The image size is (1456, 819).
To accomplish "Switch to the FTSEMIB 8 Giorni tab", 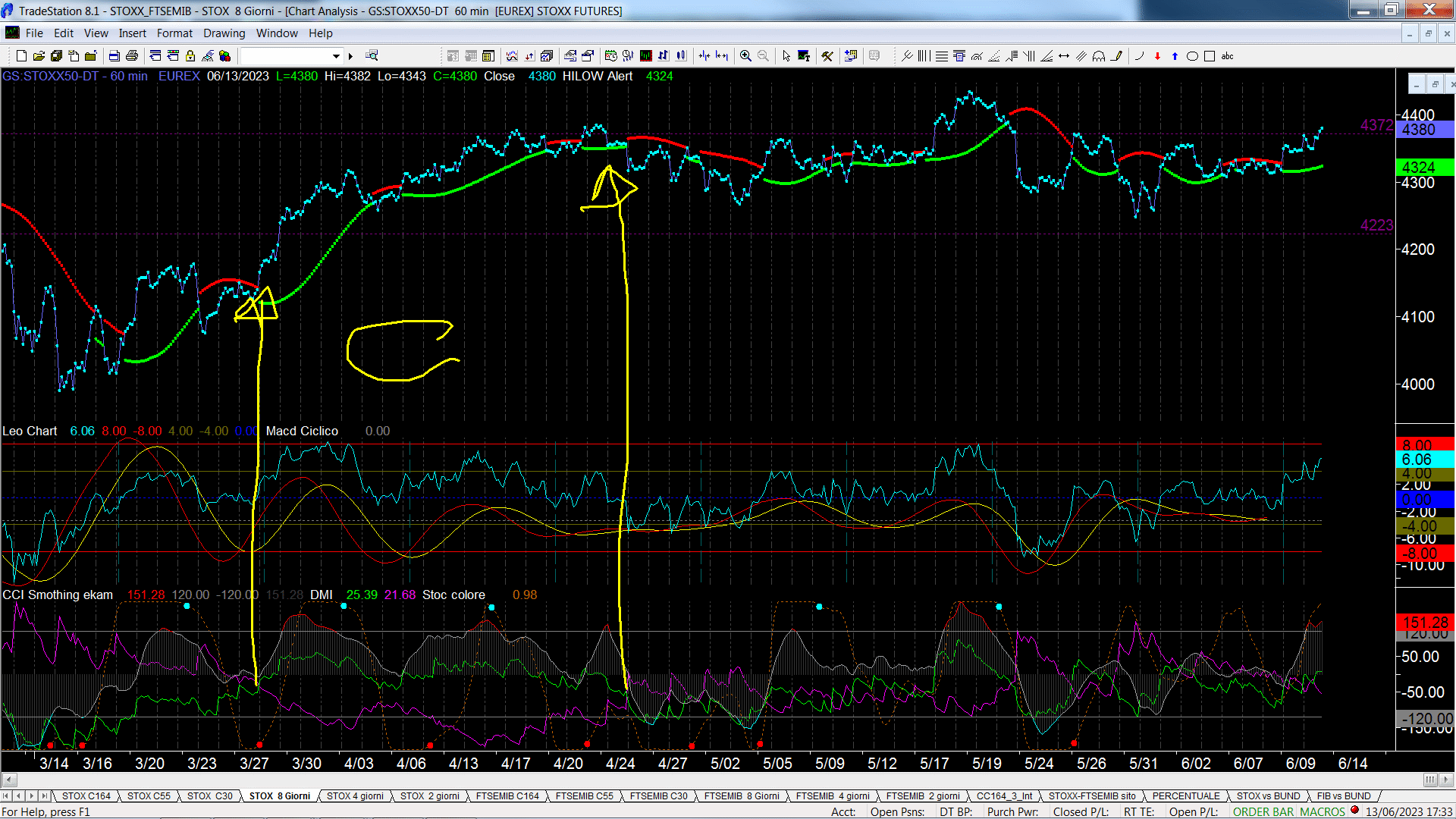I will [x=742, y=796].
